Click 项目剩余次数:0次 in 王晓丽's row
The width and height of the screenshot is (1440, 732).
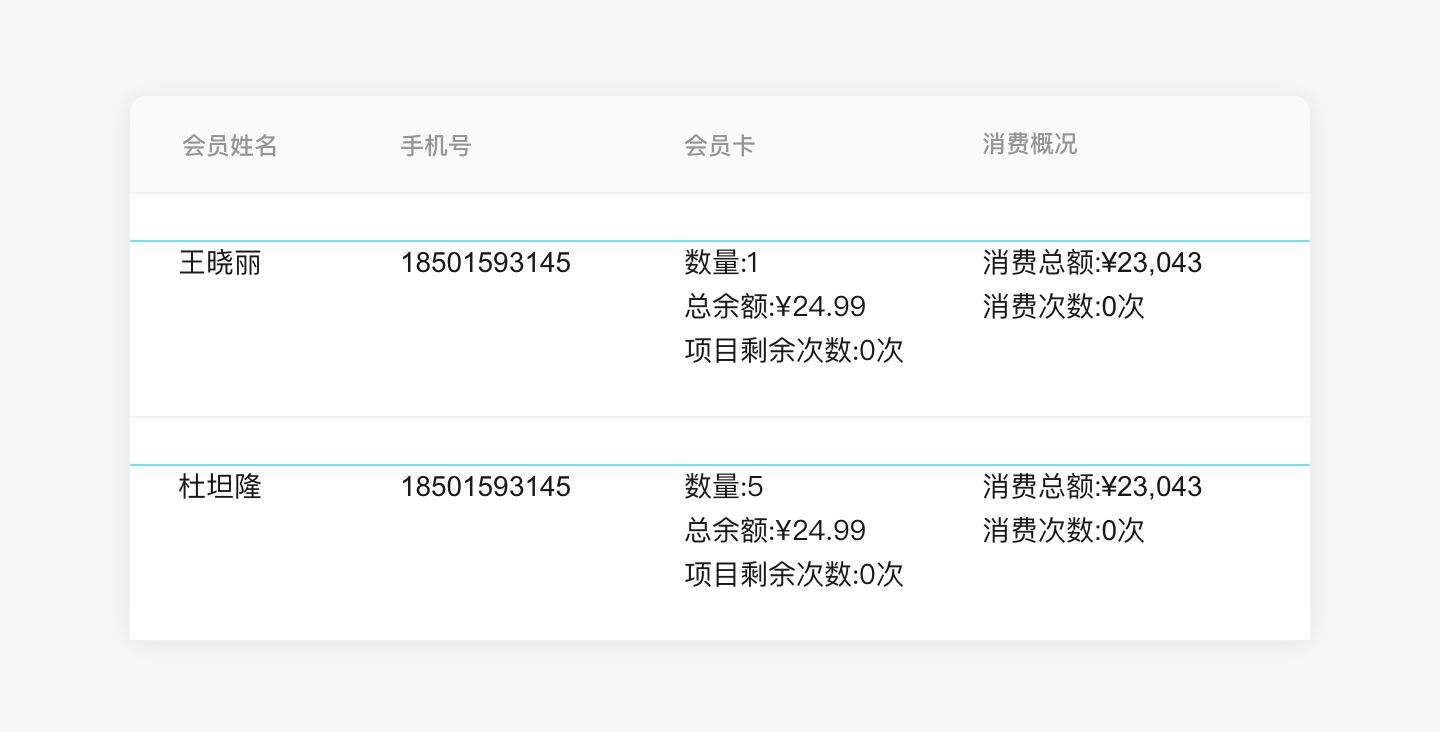[x=794, y=350]
